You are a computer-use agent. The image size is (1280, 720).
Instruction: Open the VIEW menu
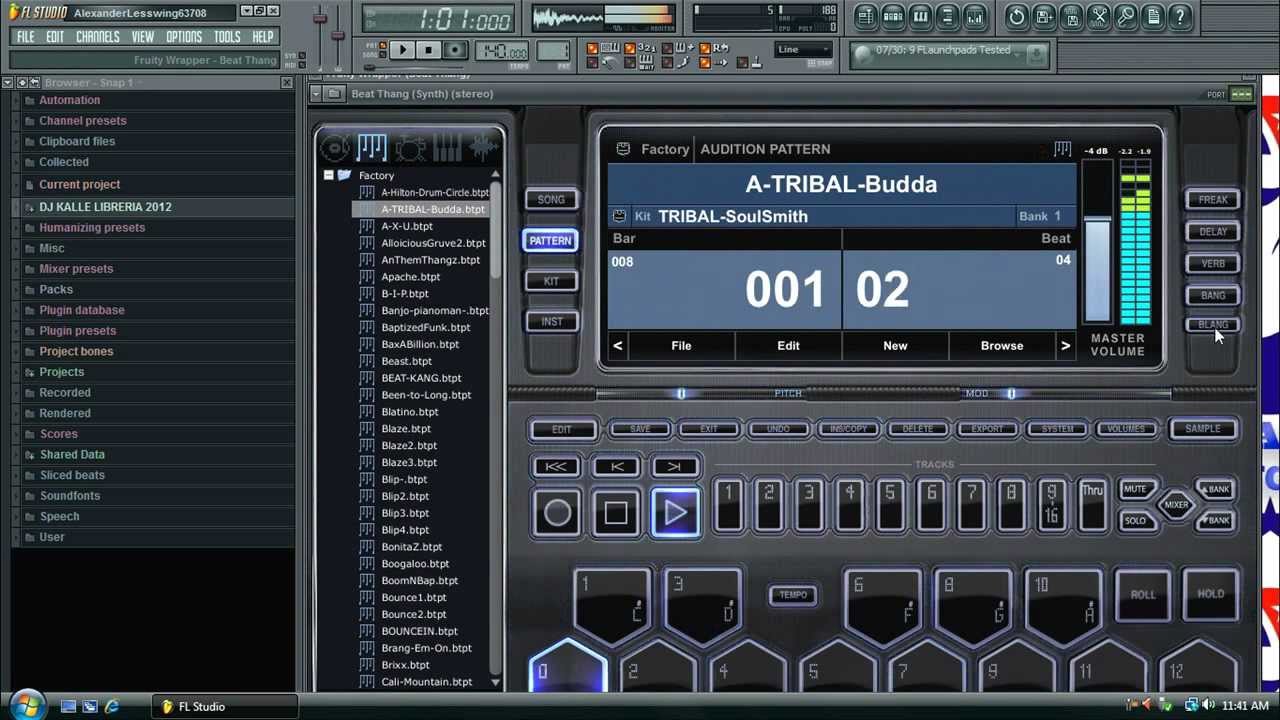pos(143,37)
